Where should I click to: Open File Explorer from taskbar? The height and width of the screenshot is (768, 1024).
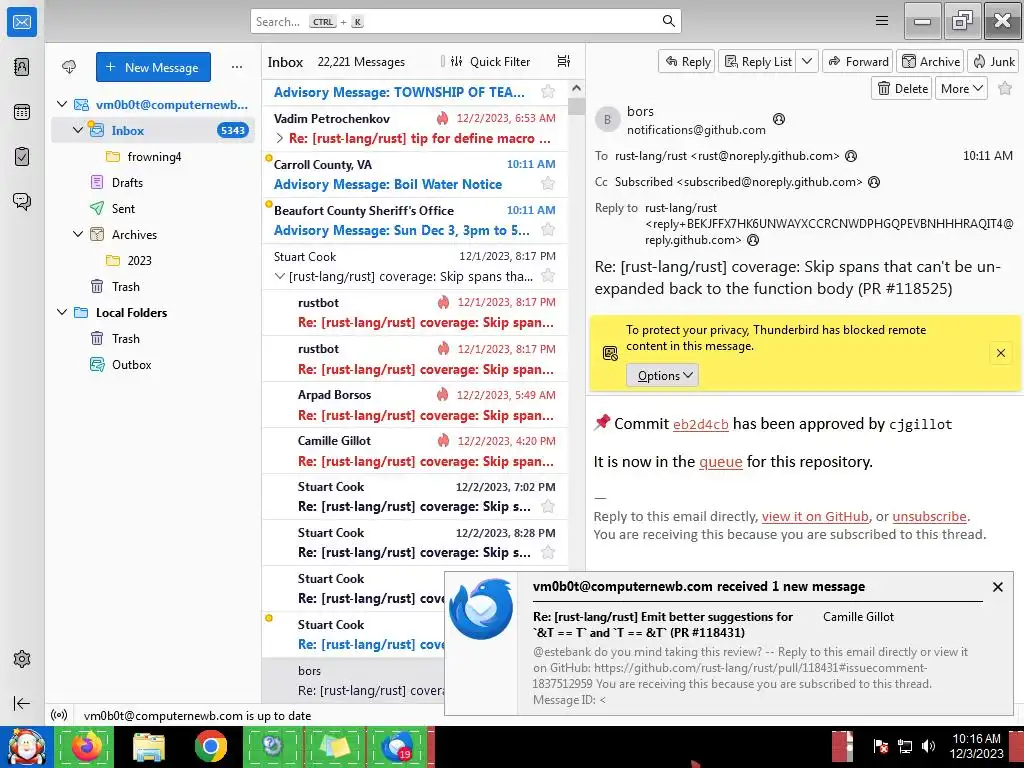tap(149, 746)
